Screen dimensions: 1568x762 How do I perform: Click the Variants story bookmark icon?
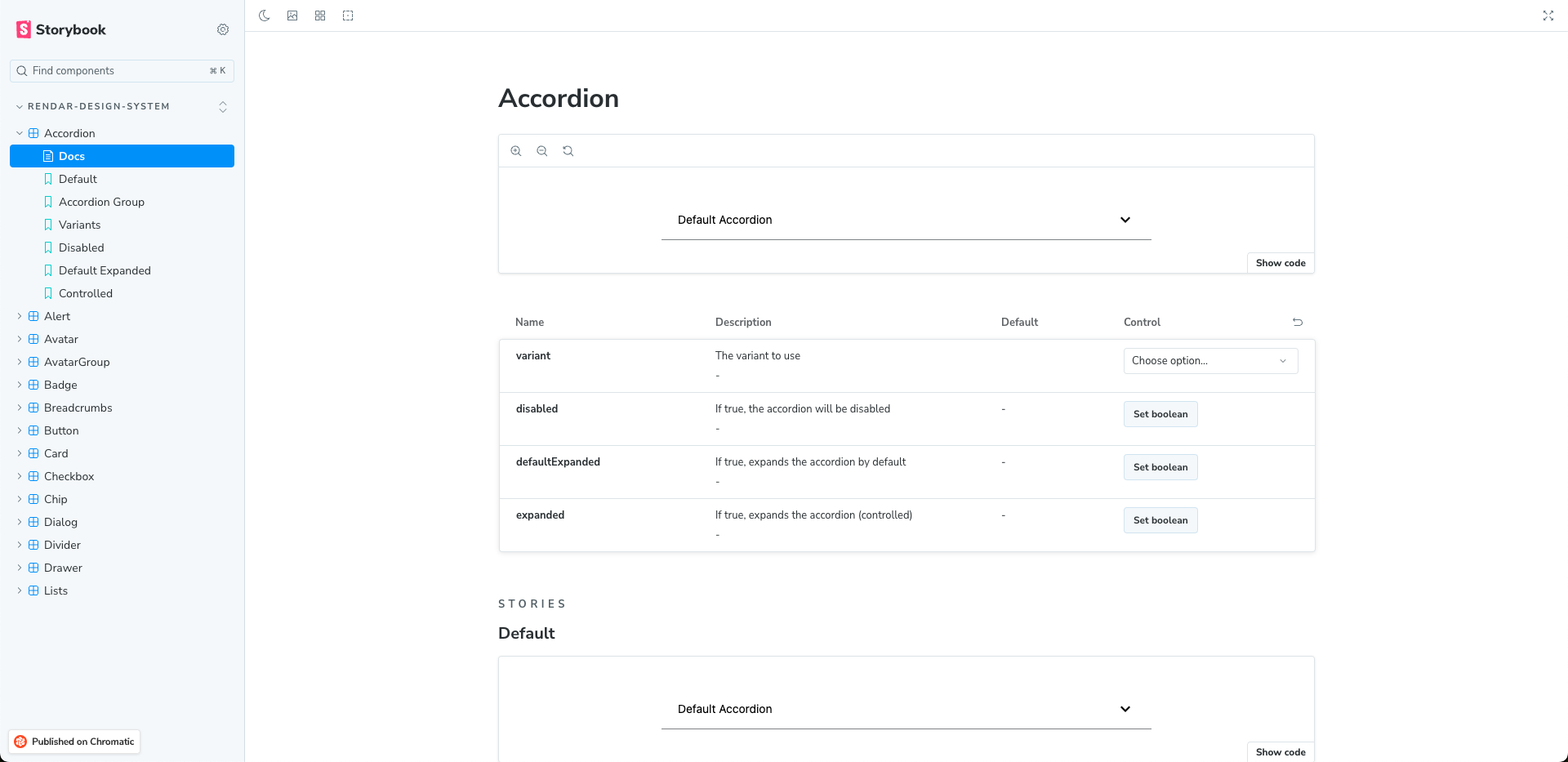coord(48,225)
